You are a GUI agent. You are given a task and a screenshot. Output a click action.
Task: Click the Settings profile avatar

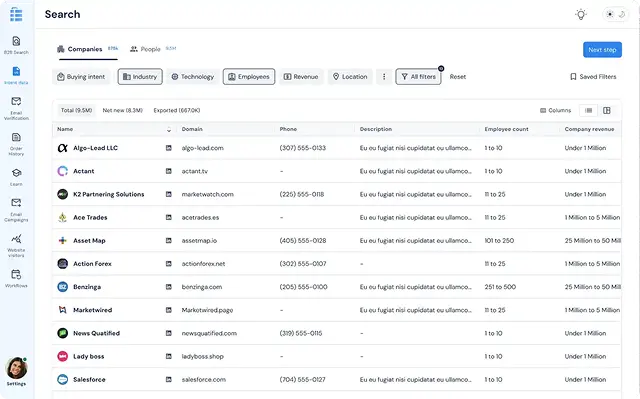[16, 368]
